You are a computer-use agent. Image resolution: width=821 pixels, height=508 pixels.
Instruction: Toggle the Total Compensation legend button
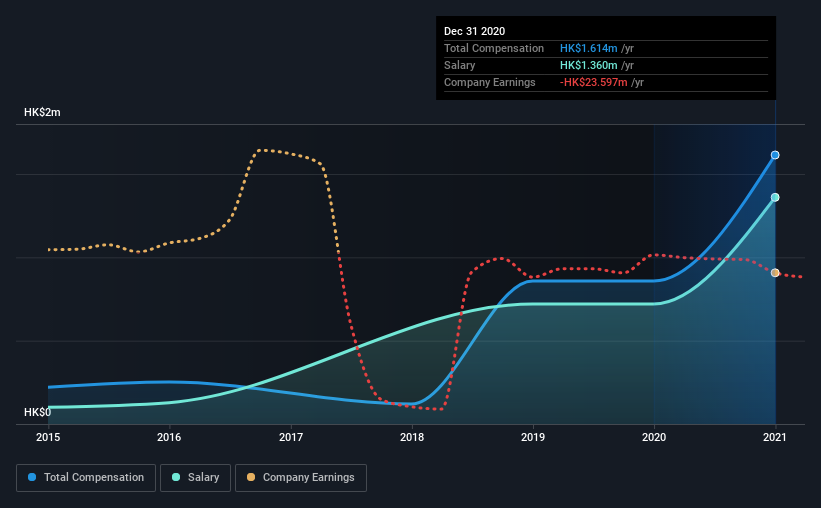pos(86,478)
